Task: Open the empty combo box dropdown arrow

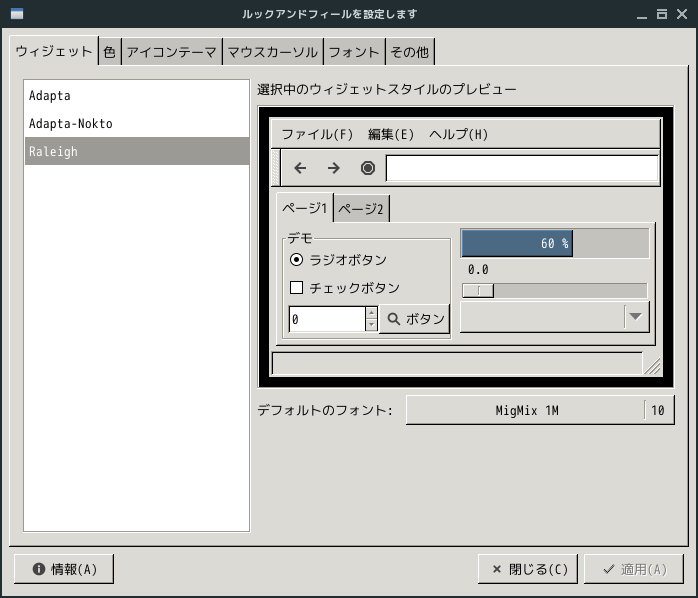Action: [x=636, y=317]
